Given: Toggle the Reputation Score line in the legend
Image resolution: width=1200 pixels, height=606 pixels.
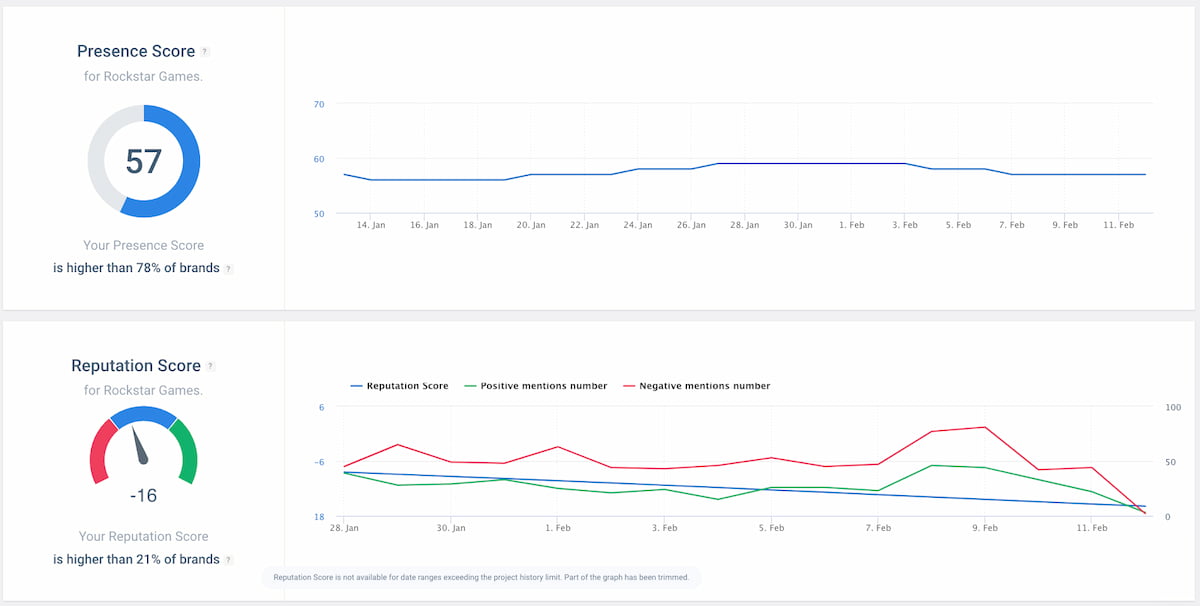Looking at the screenshot, I should [410, 385].
